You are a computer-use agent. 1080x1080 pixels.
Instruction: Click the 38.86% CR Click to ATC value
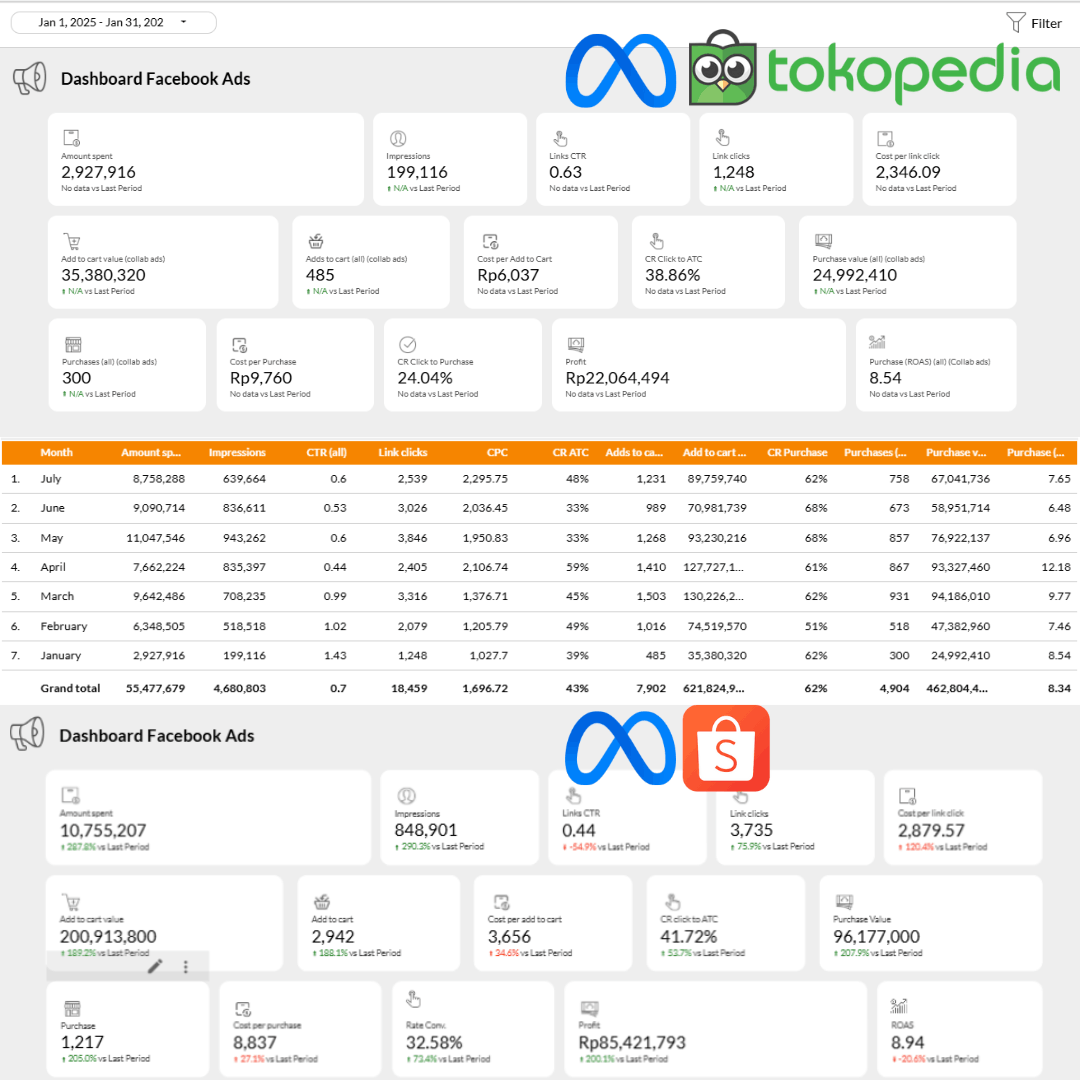tap(672, 276)
